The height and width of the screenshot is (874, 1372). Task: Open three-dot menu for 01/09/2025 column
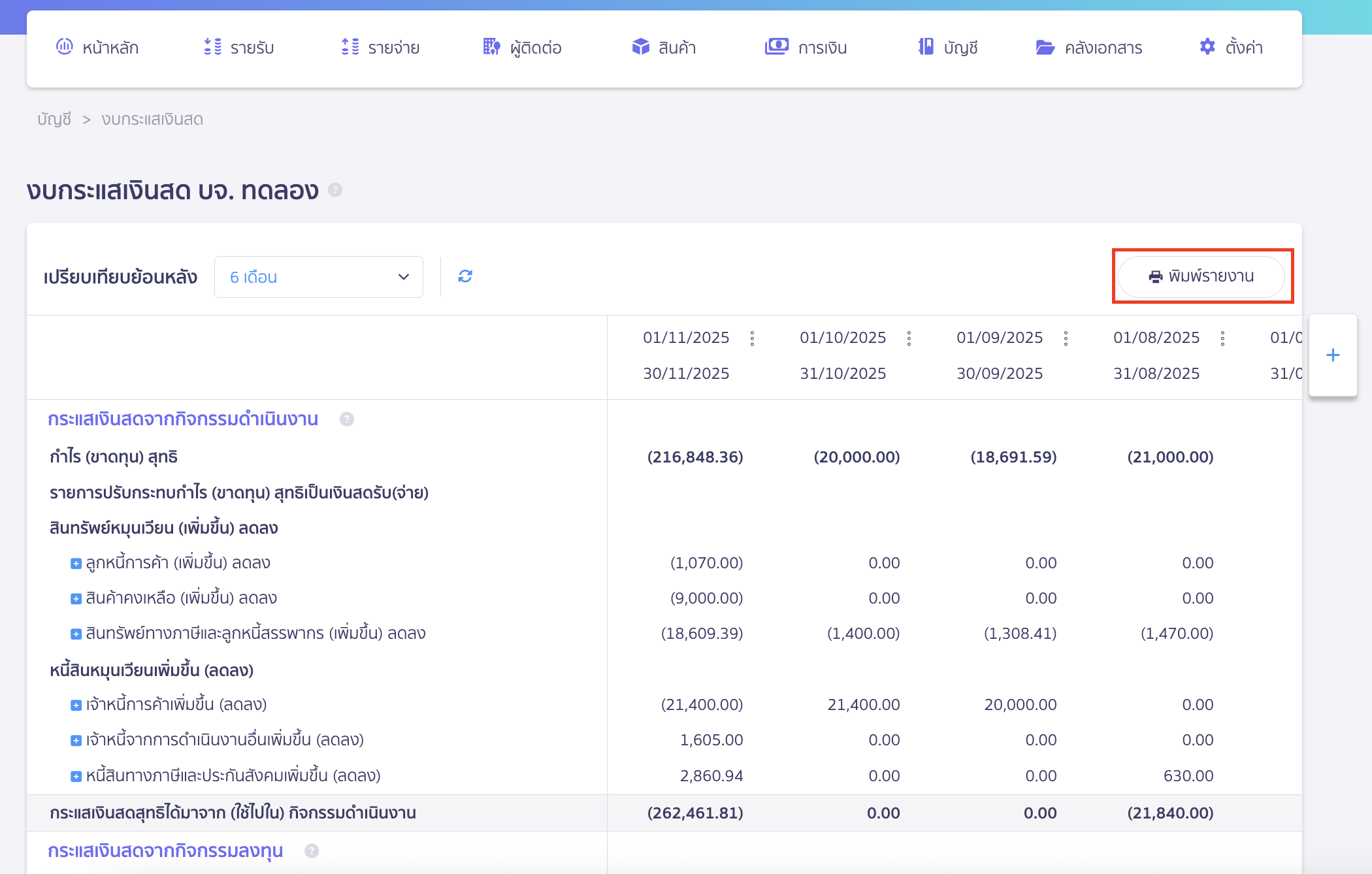[x=1066, y=338]
